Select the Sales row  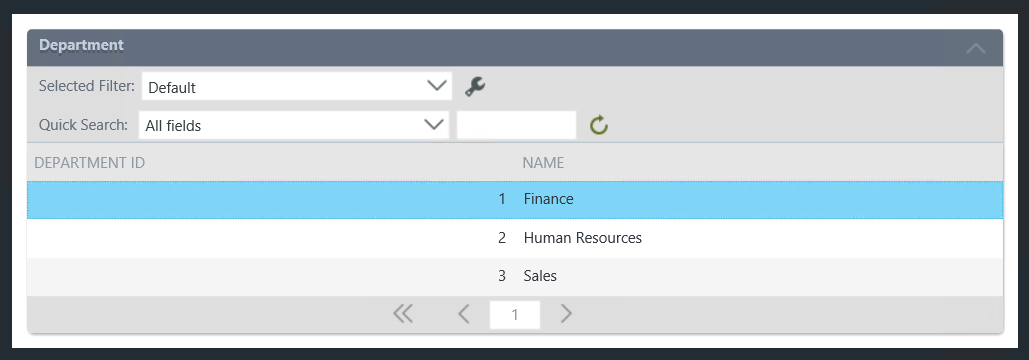(x=515, y=276)
